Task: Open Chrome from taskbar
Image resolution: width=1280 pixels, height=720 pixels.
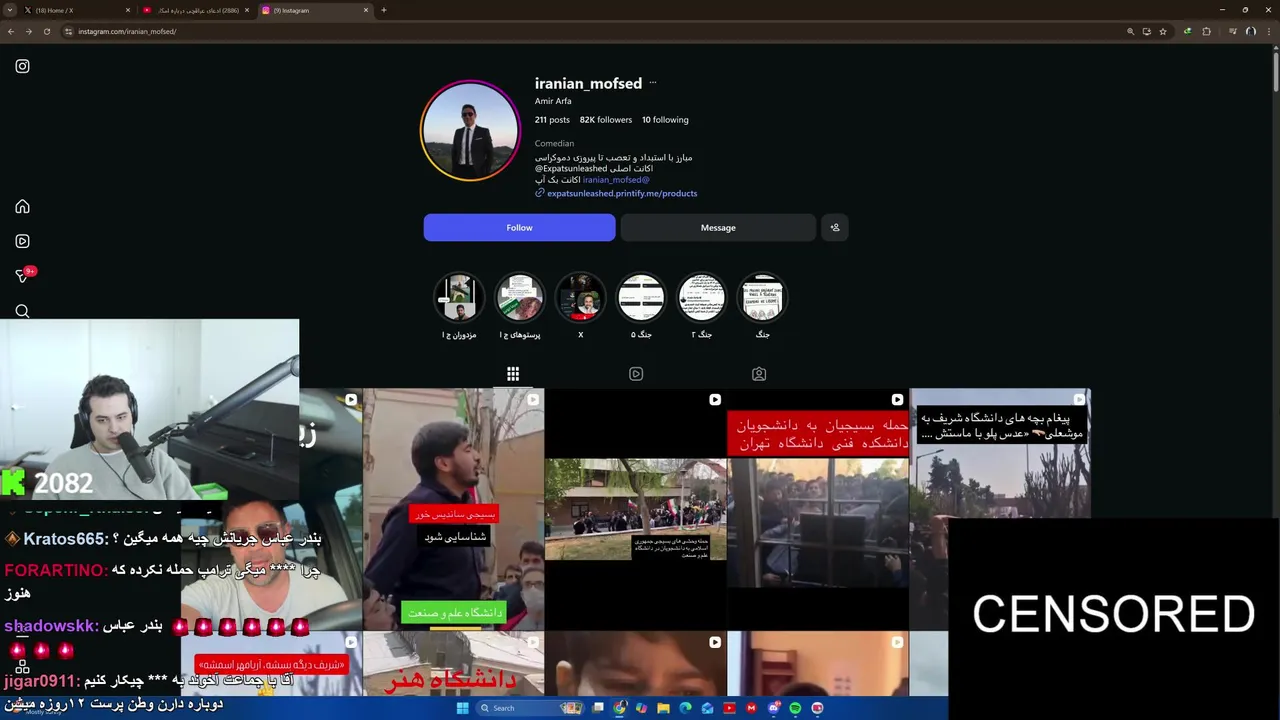Action: (620, 708)
